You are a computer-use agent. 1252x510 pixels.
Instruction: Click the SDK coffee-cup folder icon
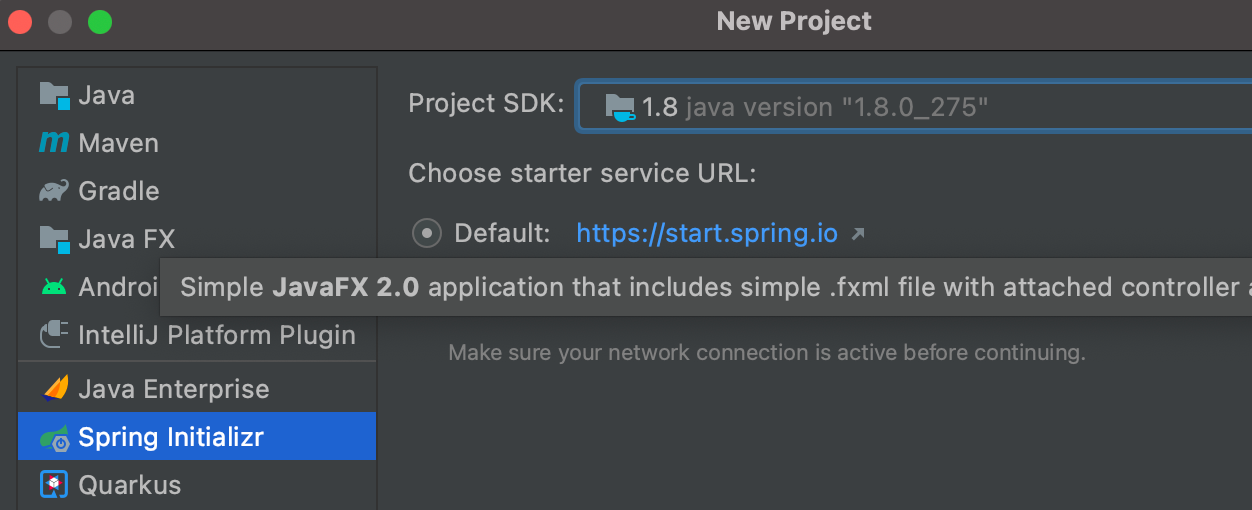click(620, 107)
